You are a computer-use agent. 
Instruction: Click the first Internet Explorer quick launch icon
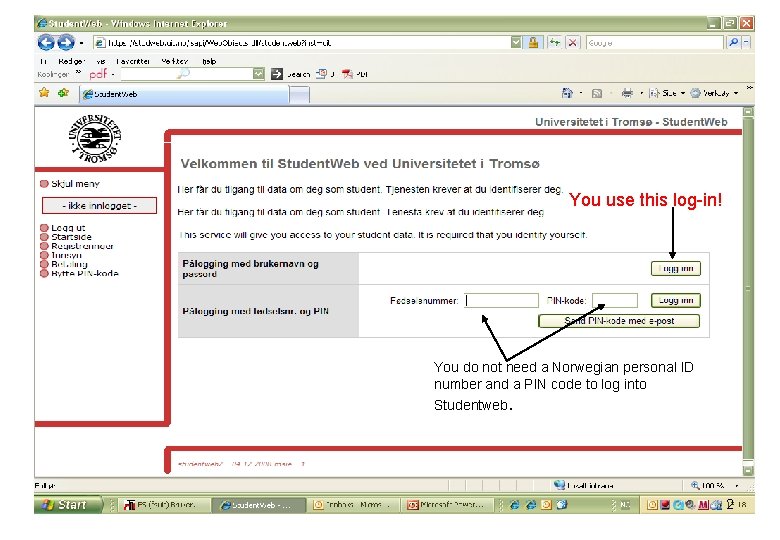pyautogui.click(x=515, y=505)
